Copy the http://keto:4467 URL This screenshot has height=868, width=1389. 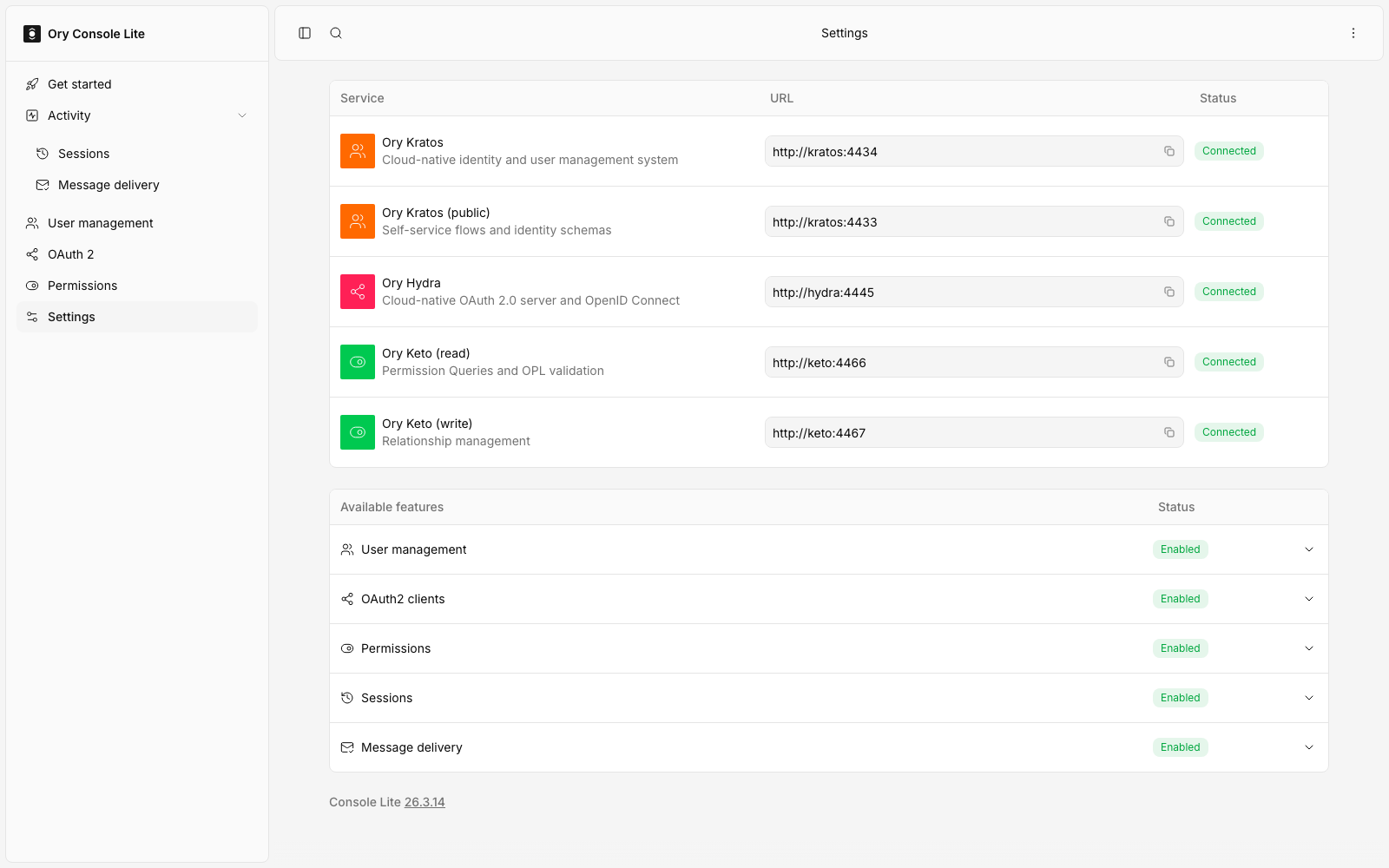1169,432
